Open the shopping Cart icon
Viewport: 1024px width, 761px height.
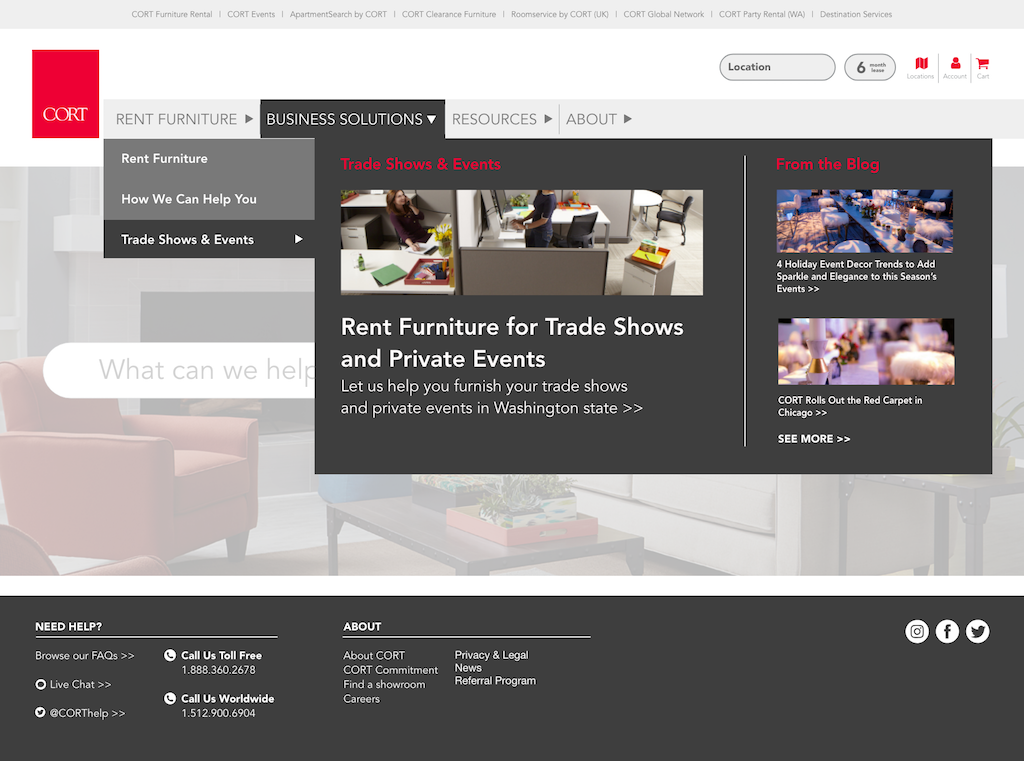984,66
